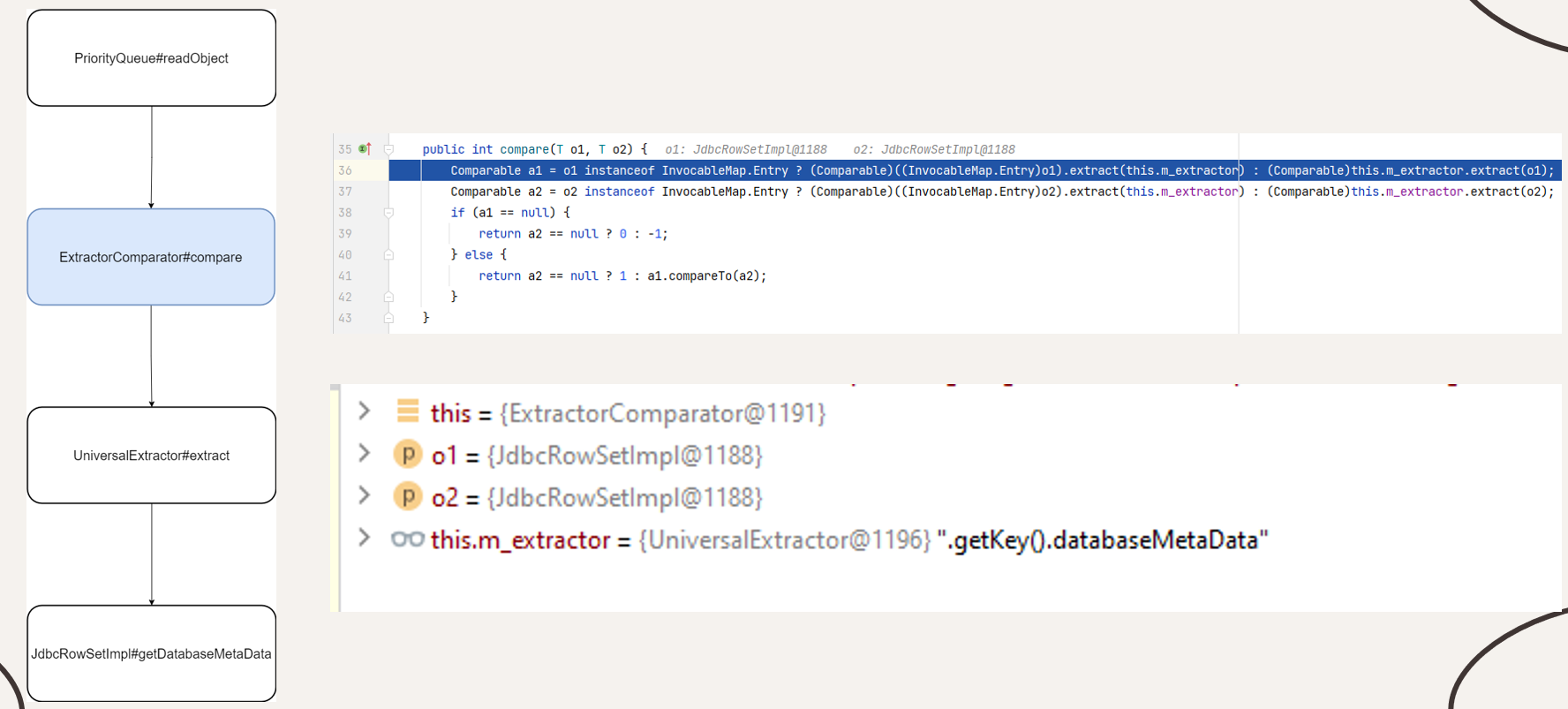Click the glasses watch icon for this.m_extractor
The image size is (1568, 709).
407,539
